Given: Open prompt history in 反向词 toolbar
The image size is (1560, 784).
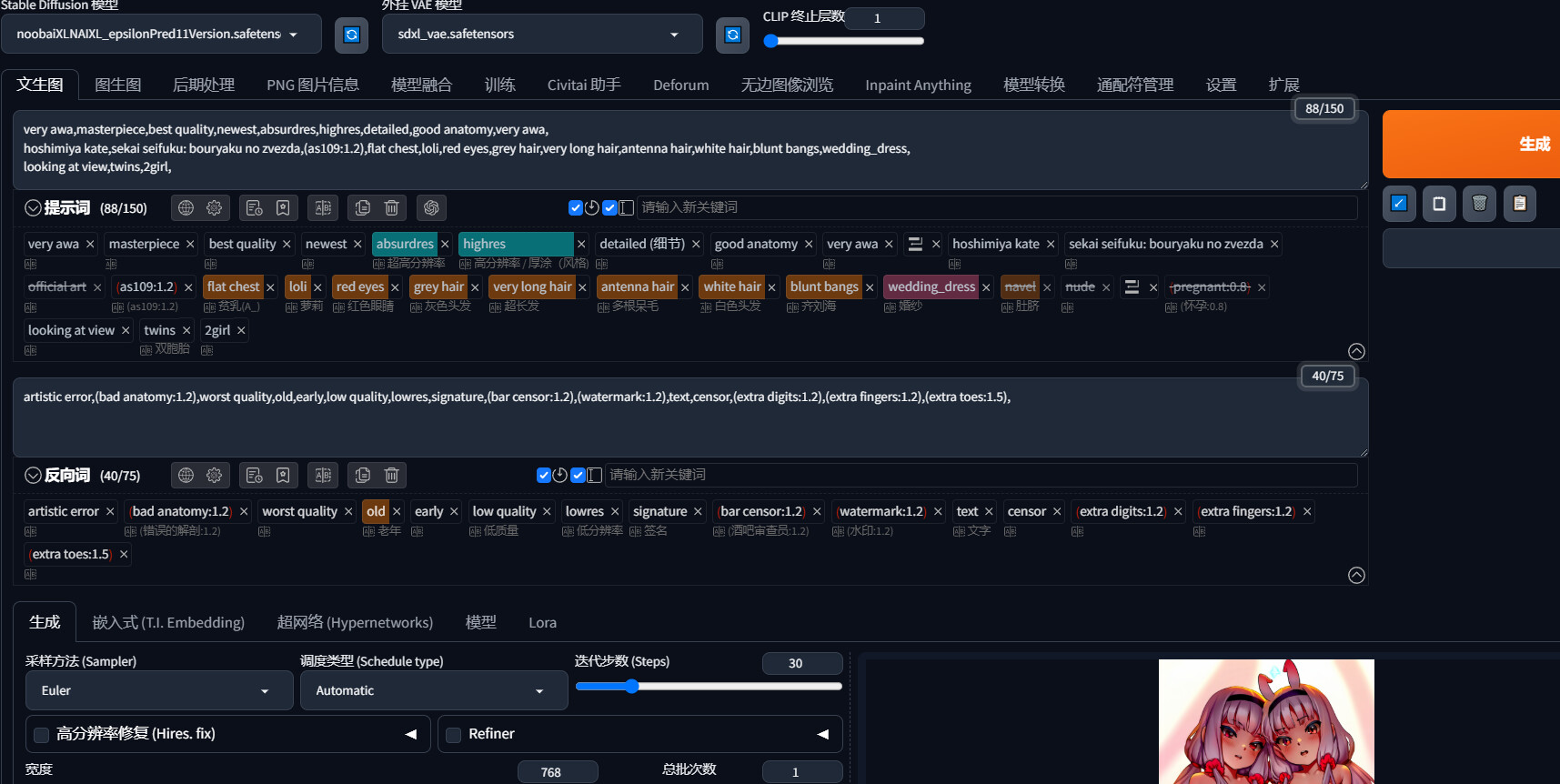Looking at the screenshot, I should tap(255, 475).
